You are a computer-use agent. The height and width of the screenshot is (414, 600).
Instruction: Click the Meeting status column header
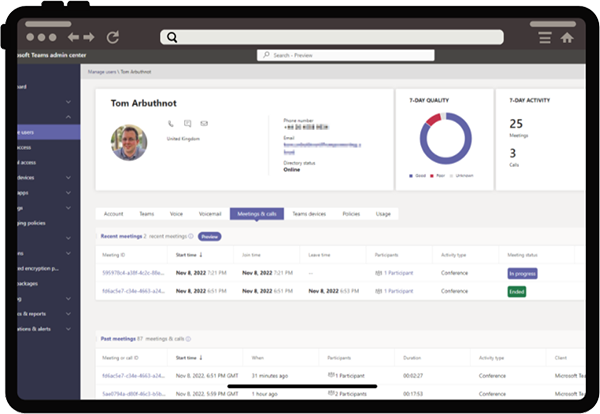coord(522,255)
